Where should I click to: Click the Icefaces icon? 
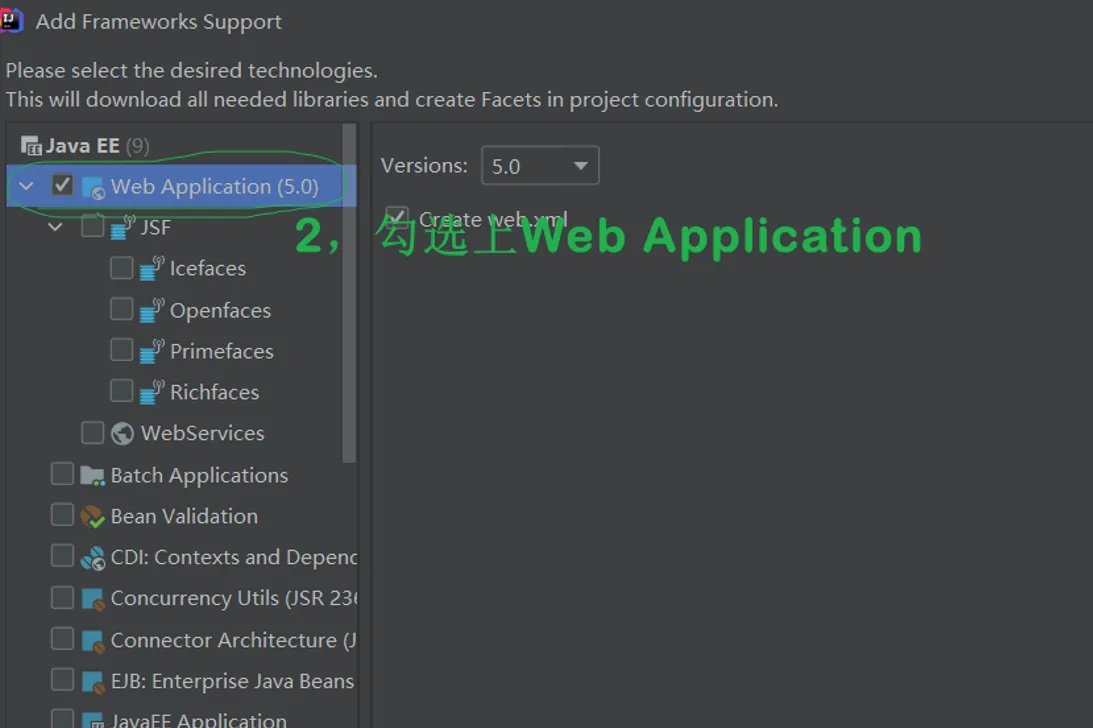pos(152,269)
